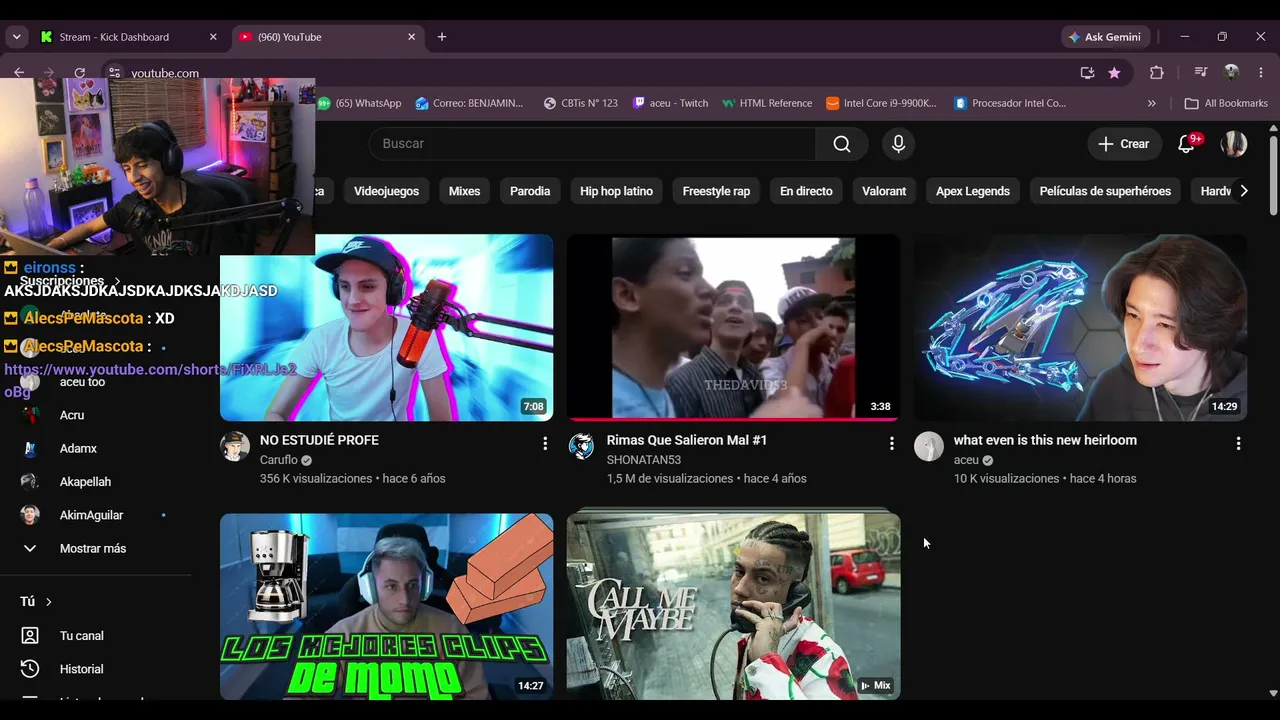Screen dimensions: 1280x720
Task: Close the YouTube tab
Action: tap(411, 37)
